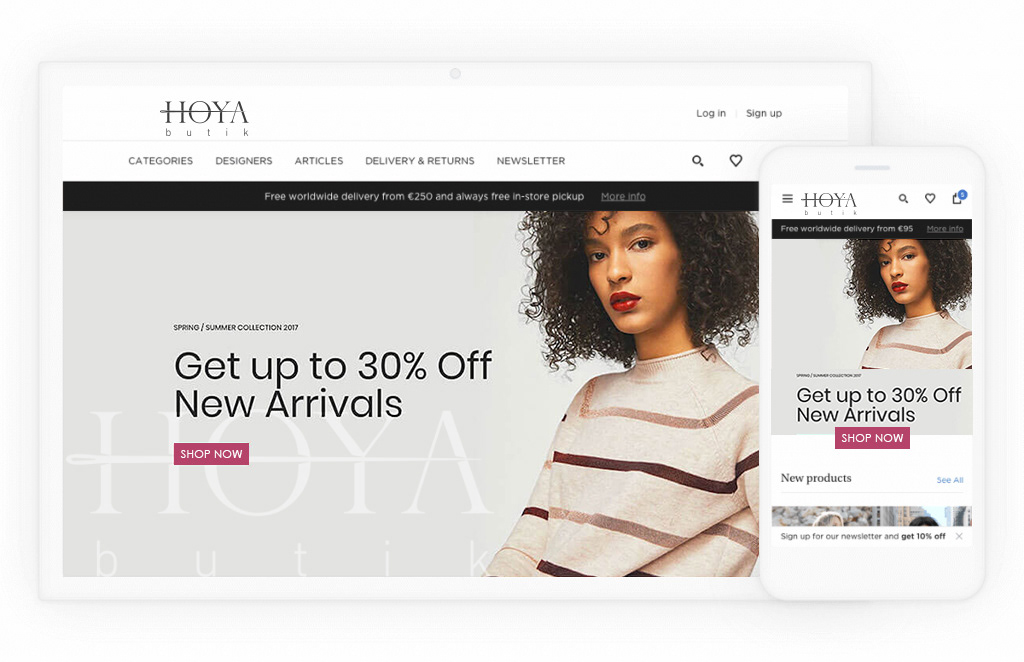This screenshot has width=1024, height=662.
Task: Click the HOYA butik logo on phone
Action: (829, 203)
